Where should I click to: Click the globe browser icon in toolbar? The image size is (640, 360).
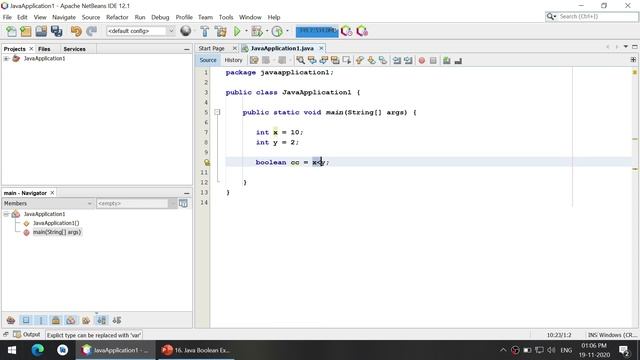coord(186,31)
